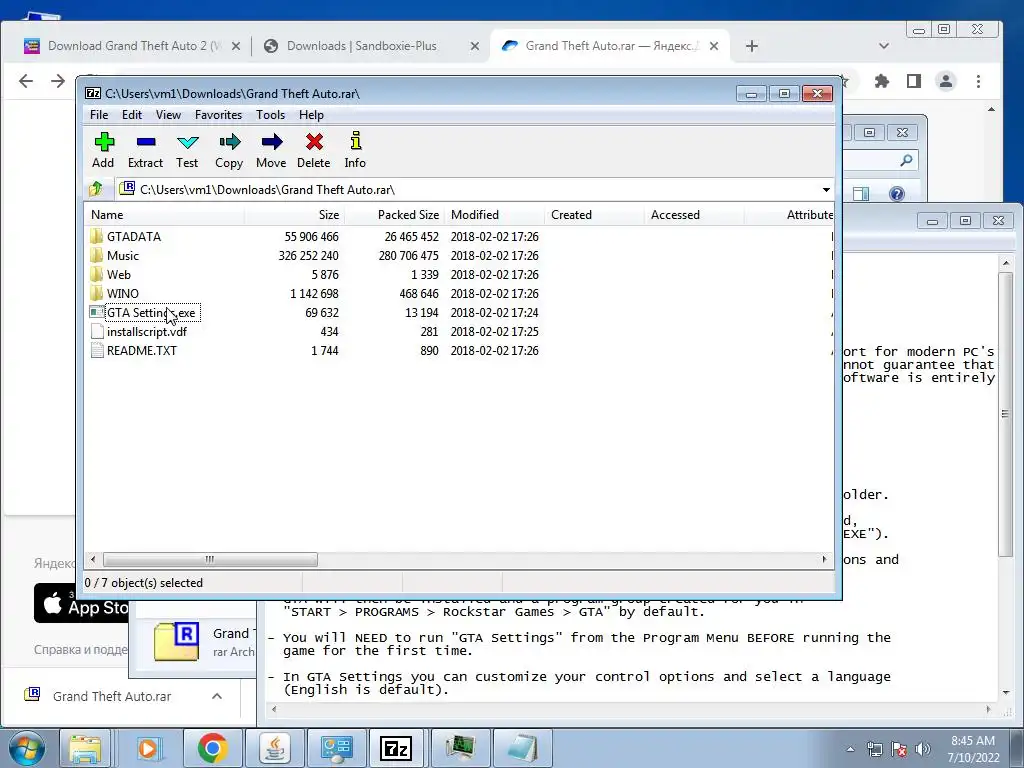Sort by Size column header

click(x=294, y=215)
